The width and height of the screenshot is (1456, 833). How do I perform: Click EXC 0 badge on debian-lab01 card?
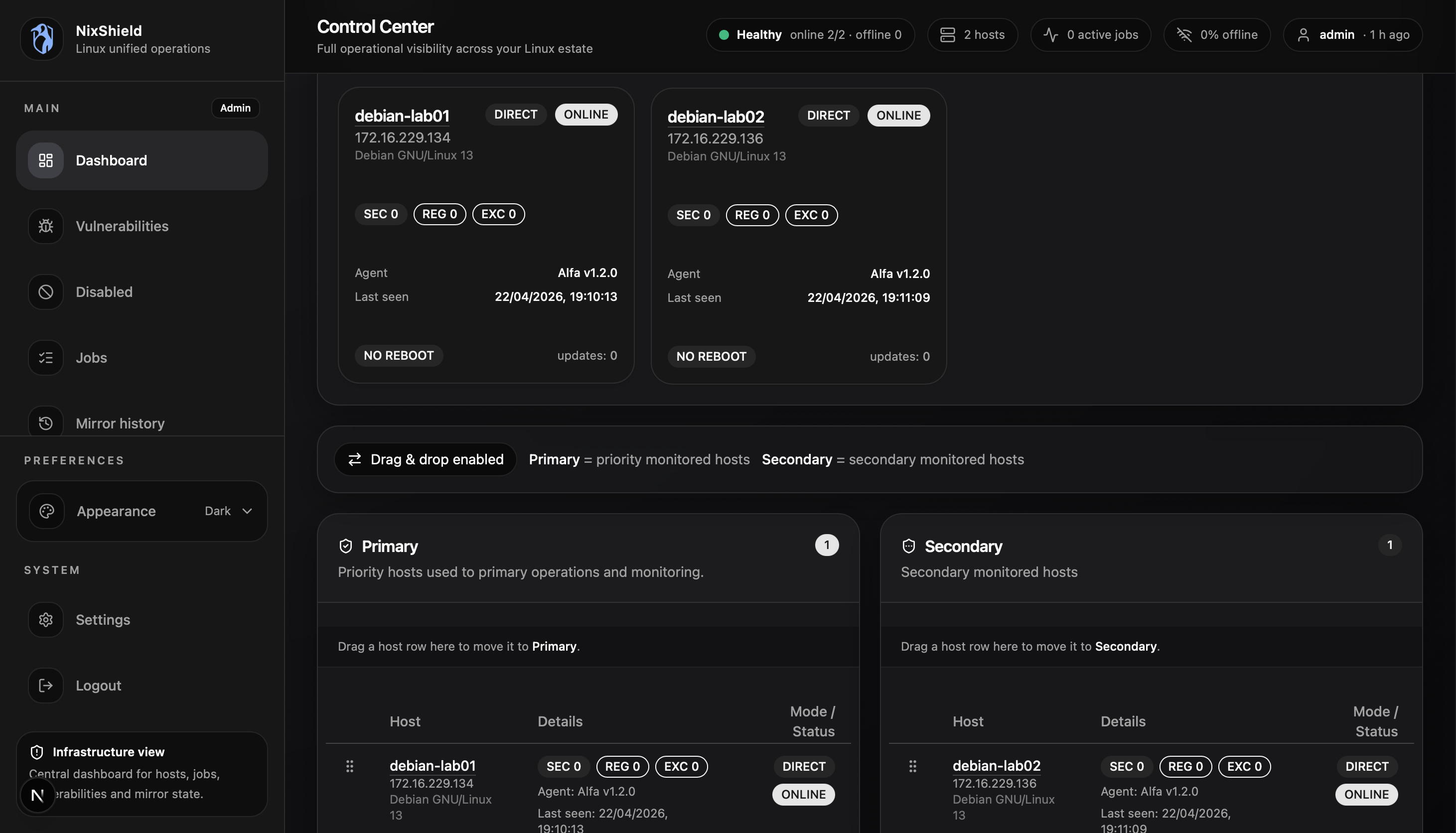click(x=498, y=214)
